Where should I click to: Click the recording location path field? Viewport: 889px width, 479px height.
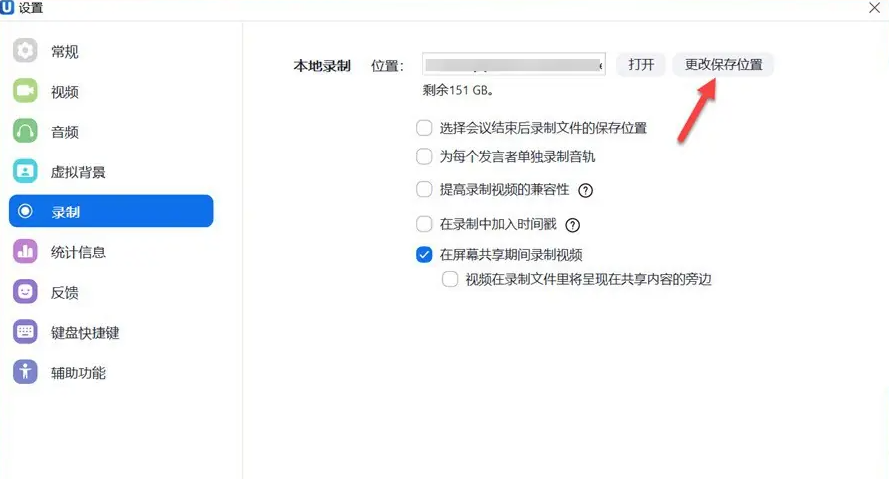tap(514, 65)
